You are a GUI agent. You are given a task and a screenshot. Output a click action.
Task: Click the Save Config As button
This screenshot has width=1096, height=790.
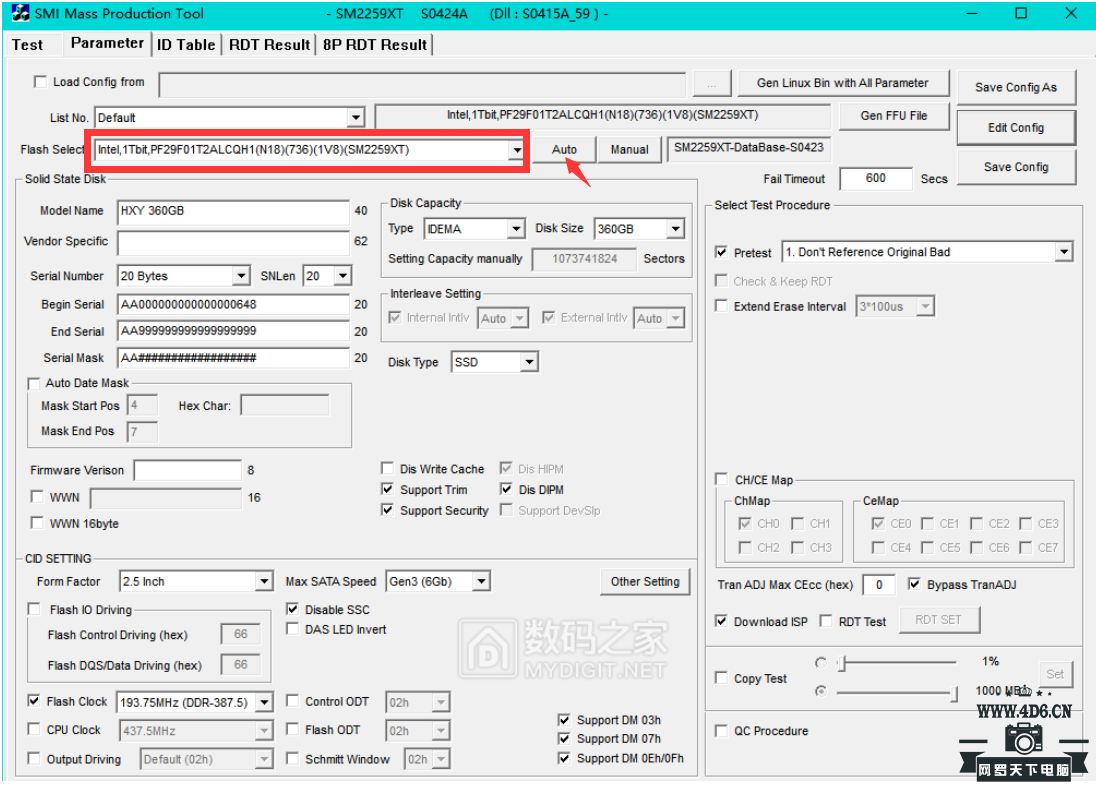tap(1016, 87)
